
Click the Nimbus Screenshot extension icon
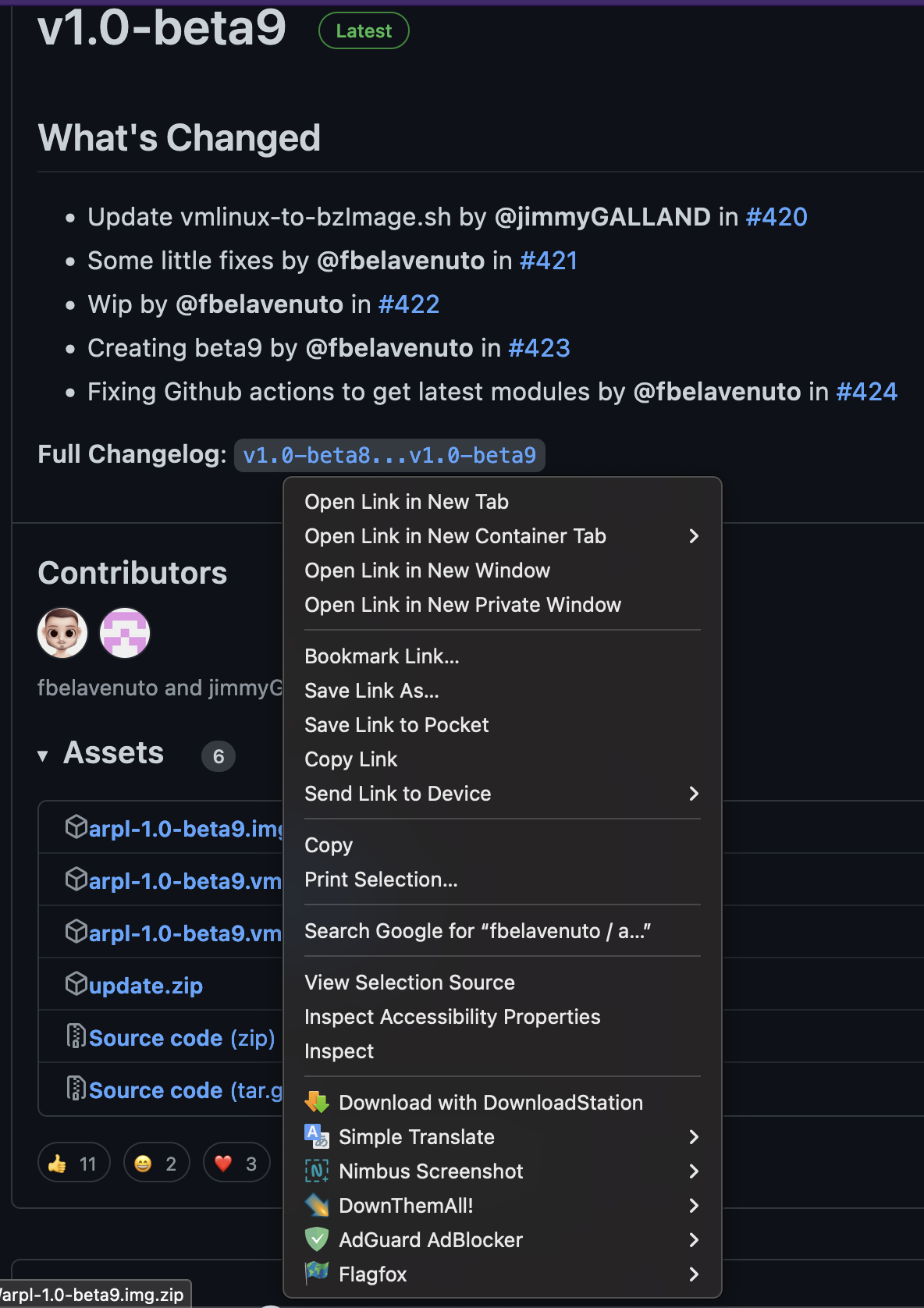[x=317, y=1171]
